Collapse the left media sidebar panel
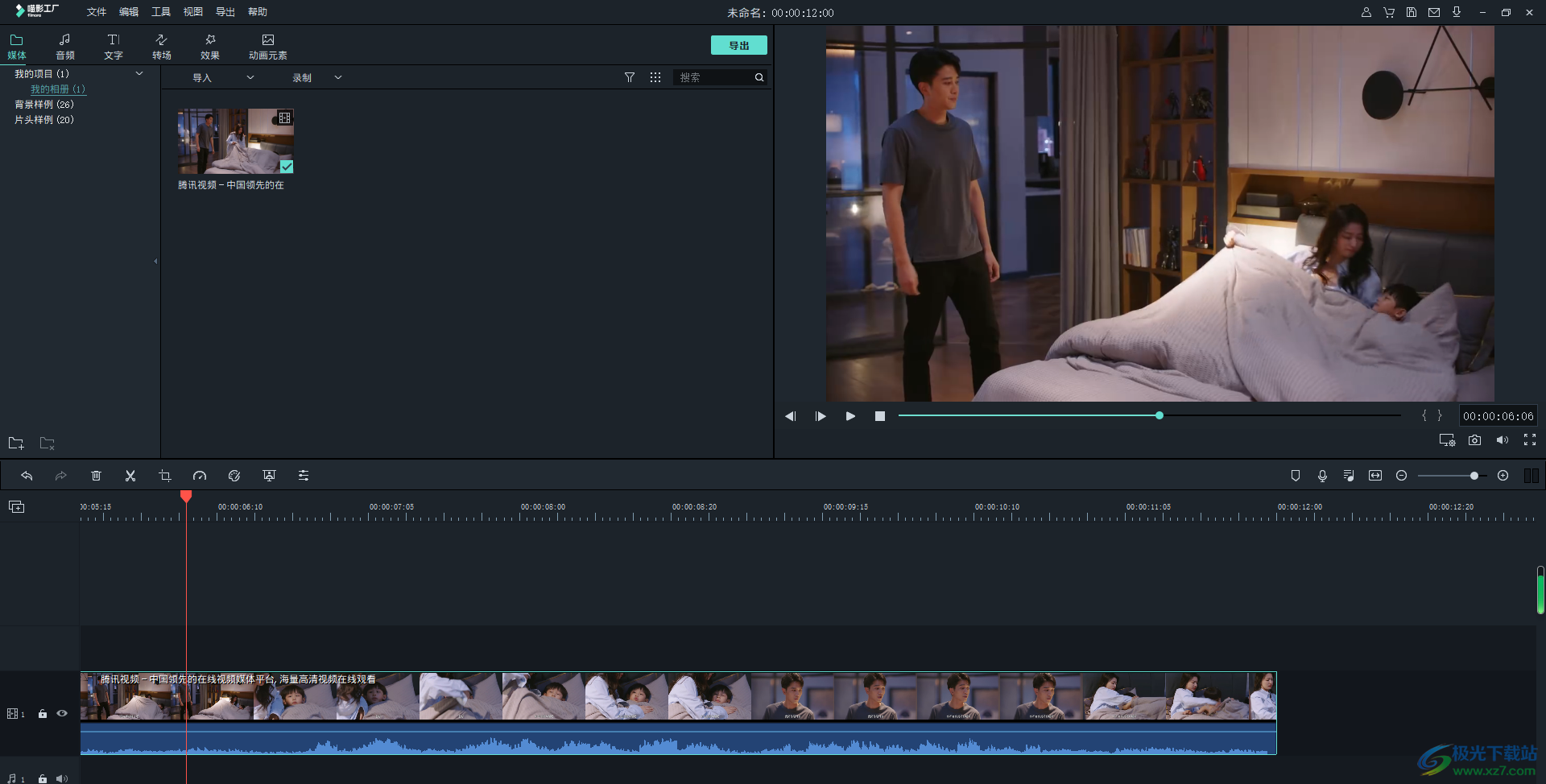This screenshot has height=784, width=1546. (155, 261)
